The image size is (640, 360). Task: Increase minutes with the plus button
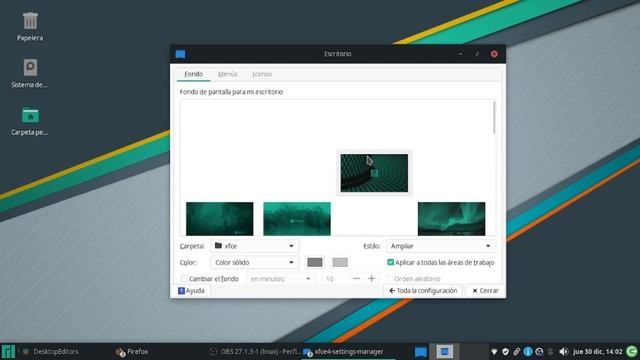[371, 279]
